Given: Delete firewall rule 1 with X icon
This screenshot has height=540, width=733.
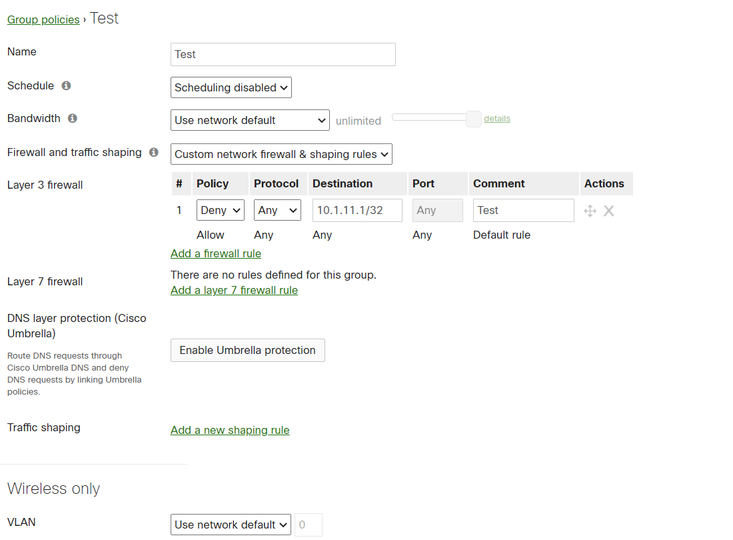Looking at the screenshot, I should click(x=609, y=211).
